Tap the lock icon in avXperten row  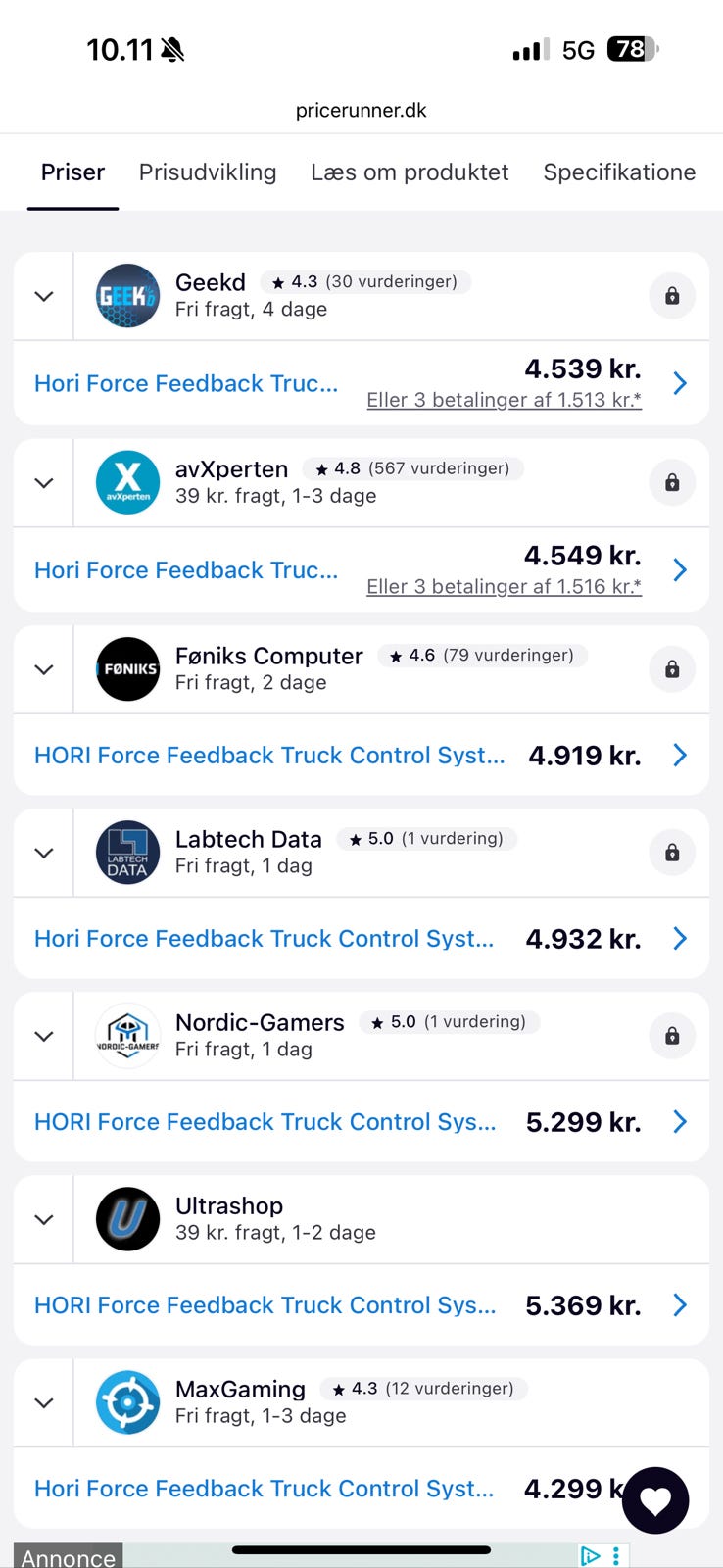click(672, 482)
